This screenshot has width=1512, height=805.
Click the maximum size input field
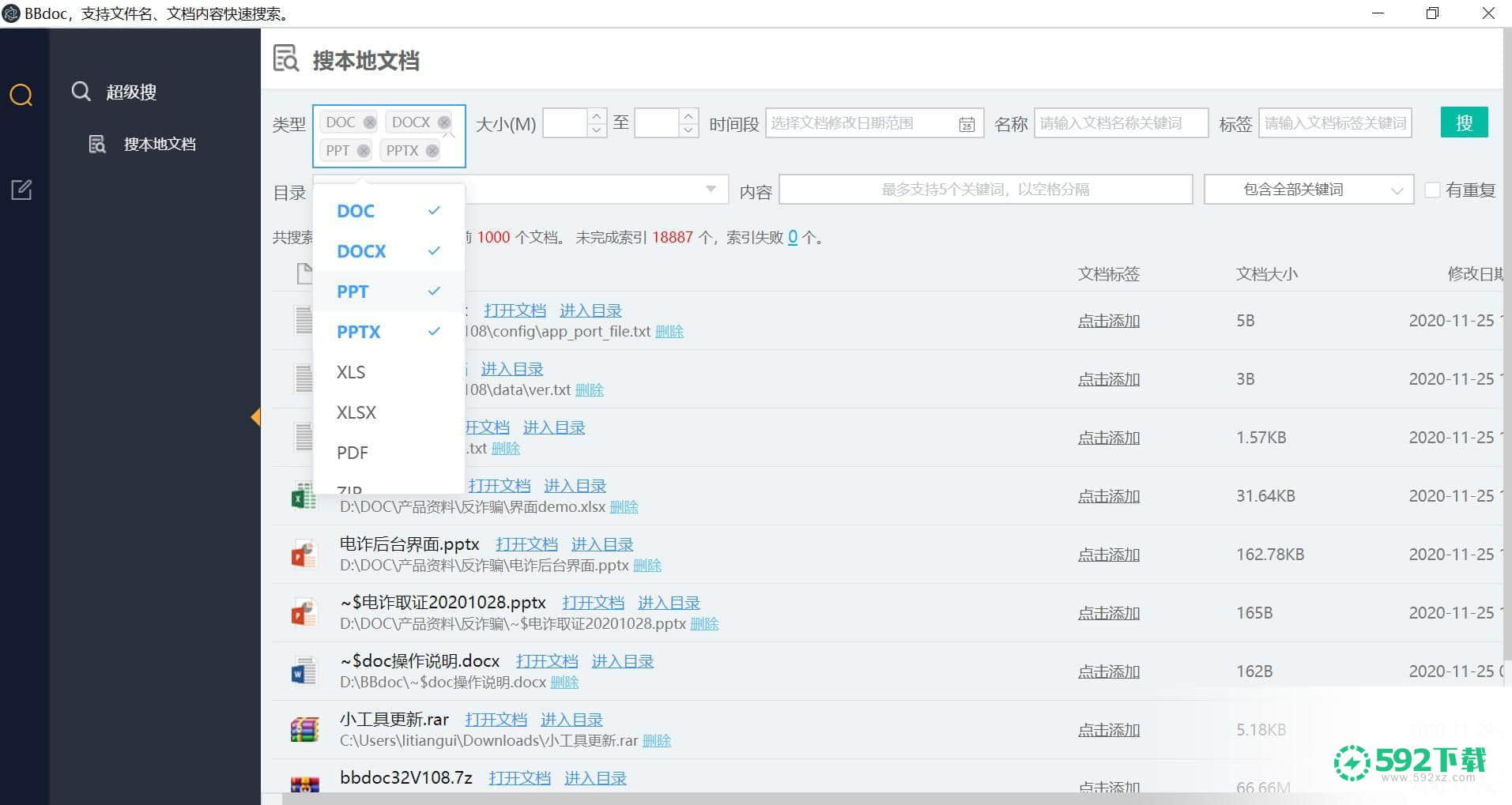coord(657,123)
